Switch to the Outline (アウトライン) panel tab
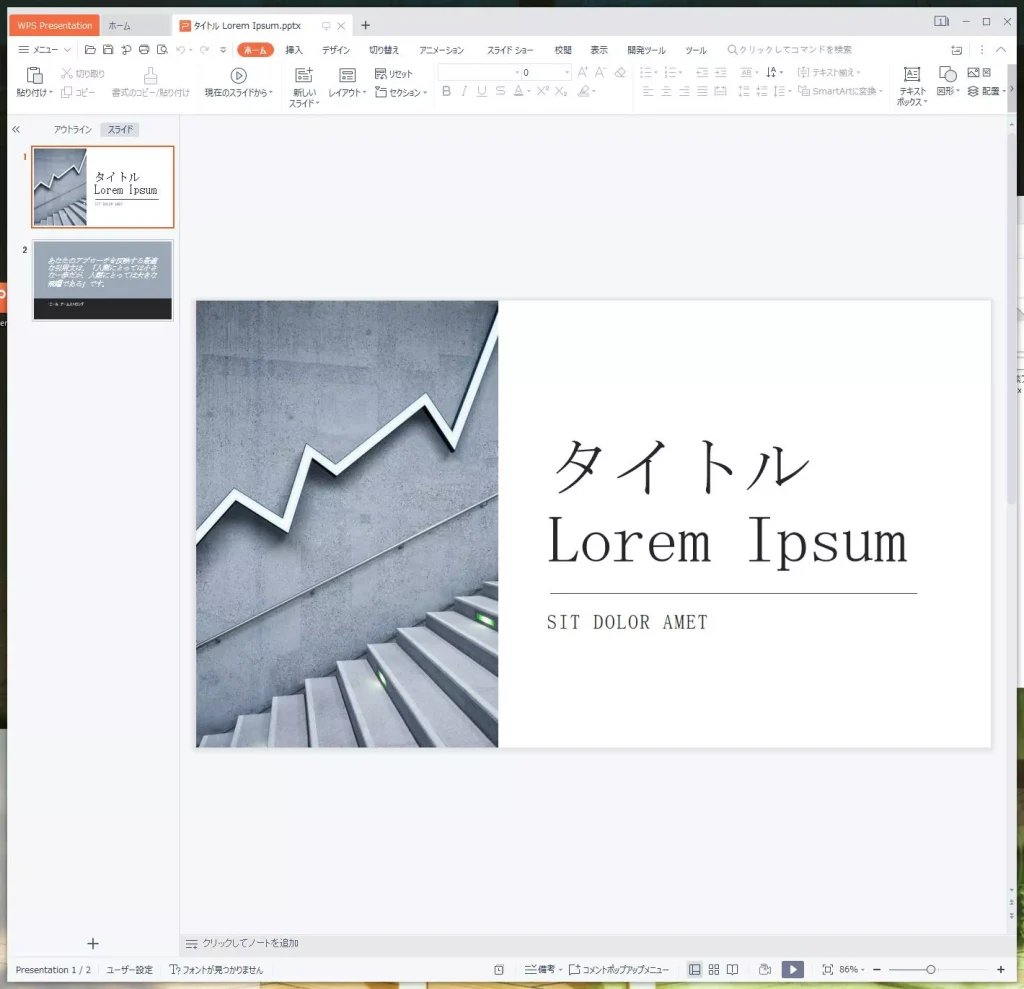Image resolution: width=1024 pixels, height=989 pixels. [x=73, y=130]
